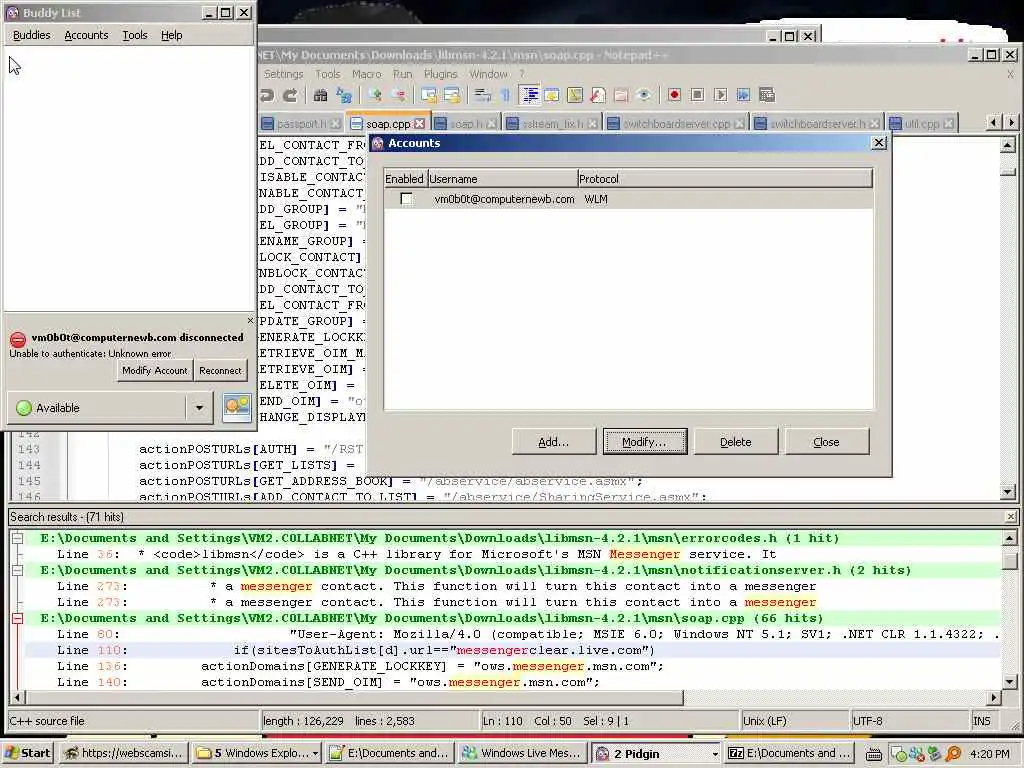Open the Buddies menu
The width and height of the screenshot is (1024, 768).
31,35
